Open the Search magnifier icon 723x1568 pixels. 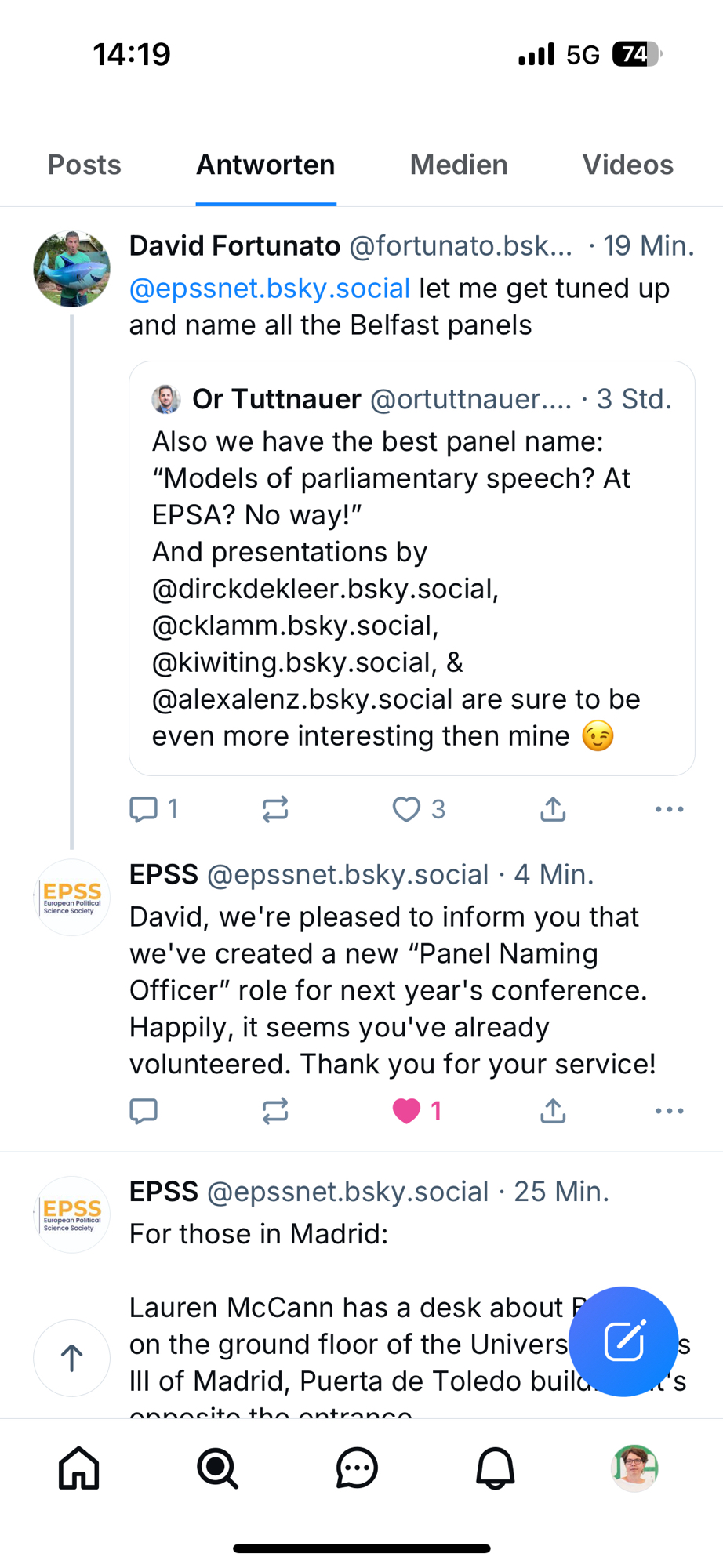[x=217, y=1468]
